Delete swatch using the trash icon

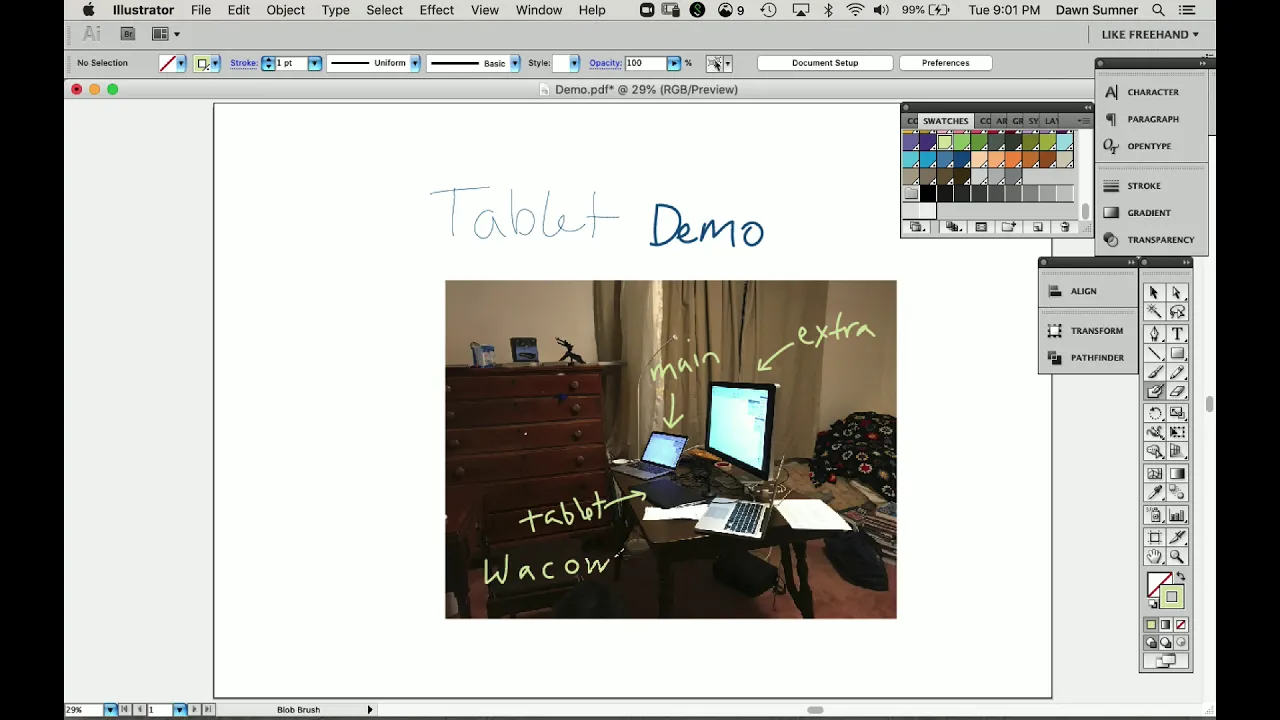[x=1065, y=227]
